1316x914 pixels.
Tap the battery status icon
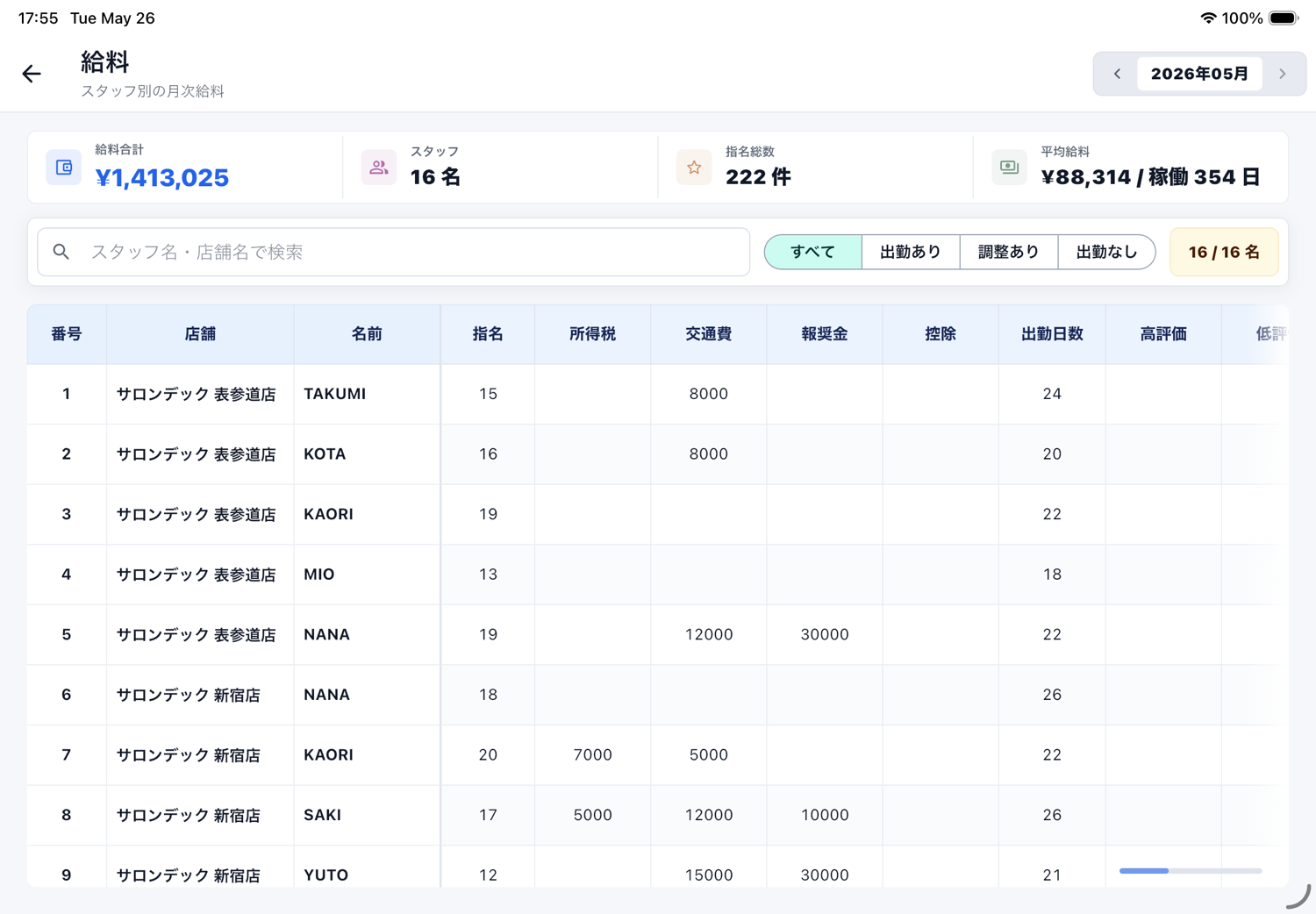(1284, 18)
